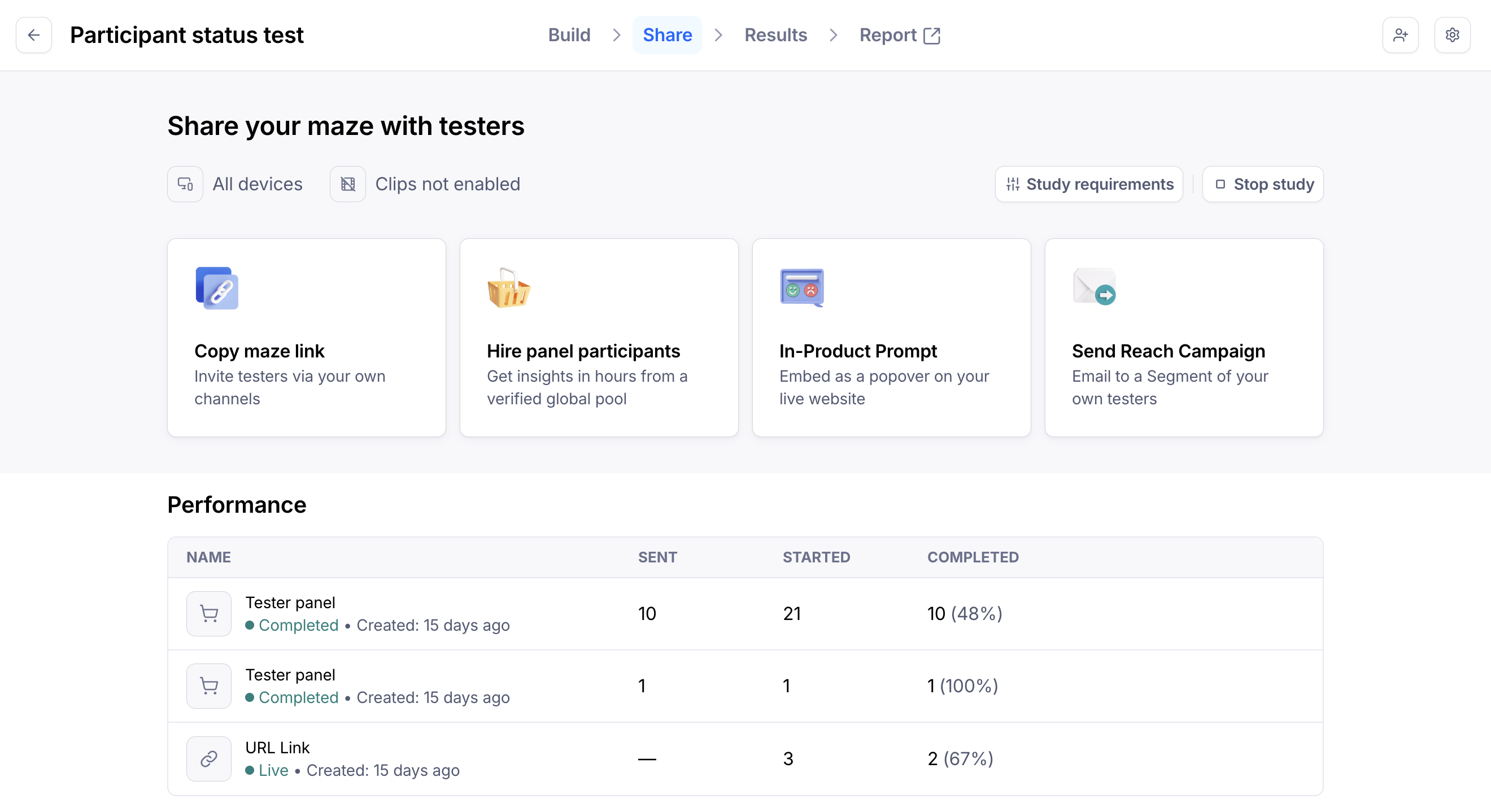Click the Clips not enabled icon
1491x812 pixels.
[x=347, y=184]
